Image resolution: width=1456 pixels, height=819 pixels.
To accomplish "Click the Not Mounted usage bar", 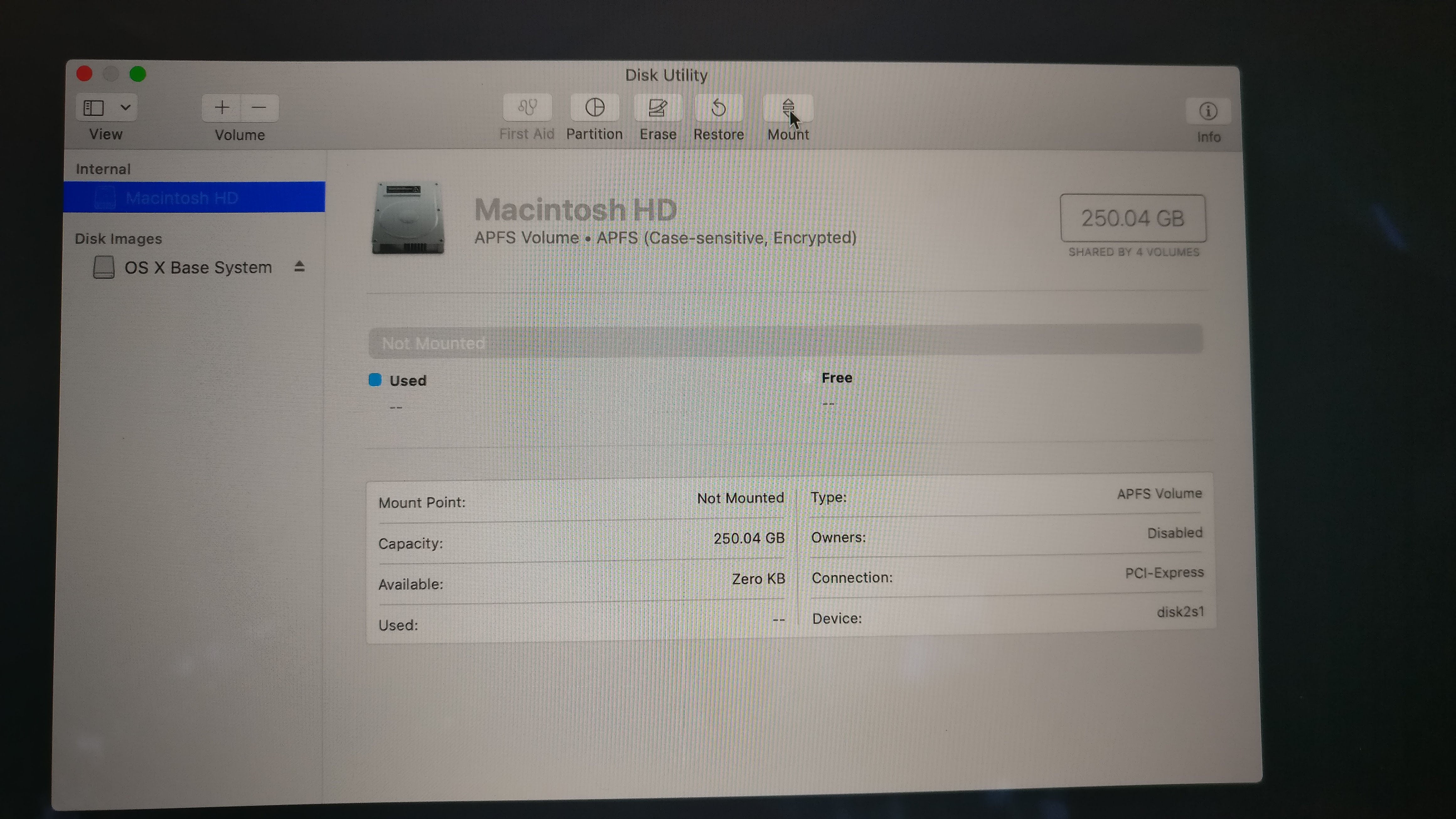I will 786,341.
